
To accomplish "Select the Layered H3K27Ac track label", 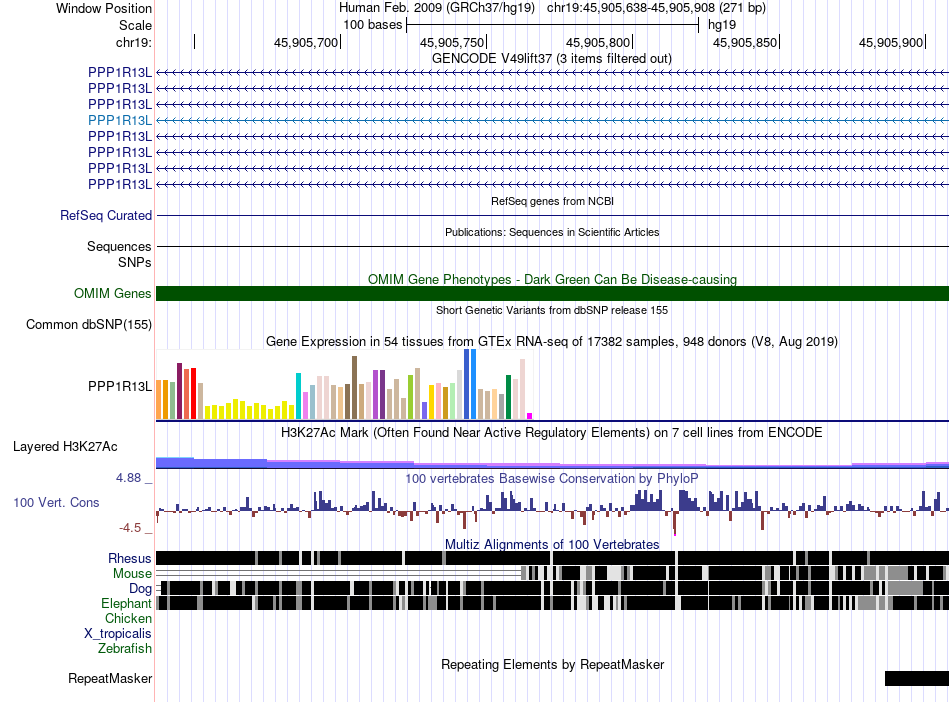I will click(x=65, y=447).
